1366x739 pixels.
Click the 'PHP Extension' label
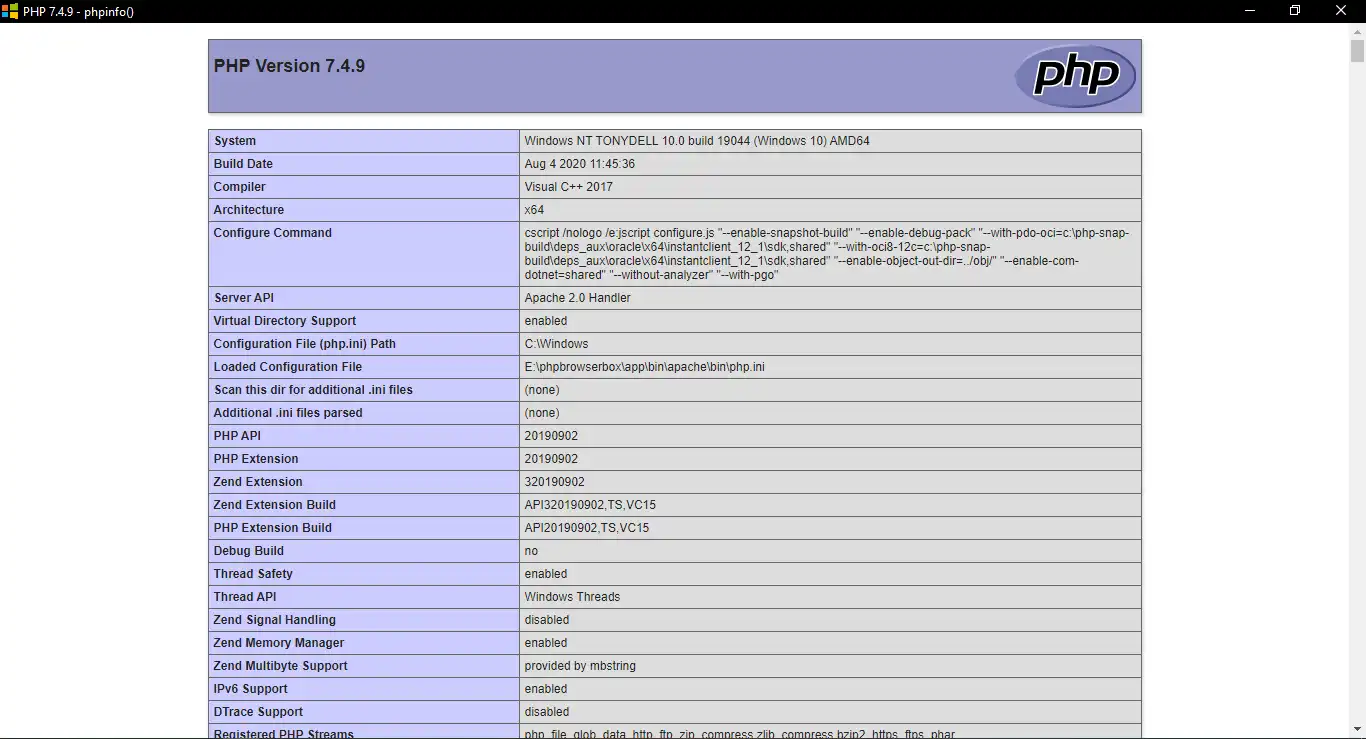[256, 459]
